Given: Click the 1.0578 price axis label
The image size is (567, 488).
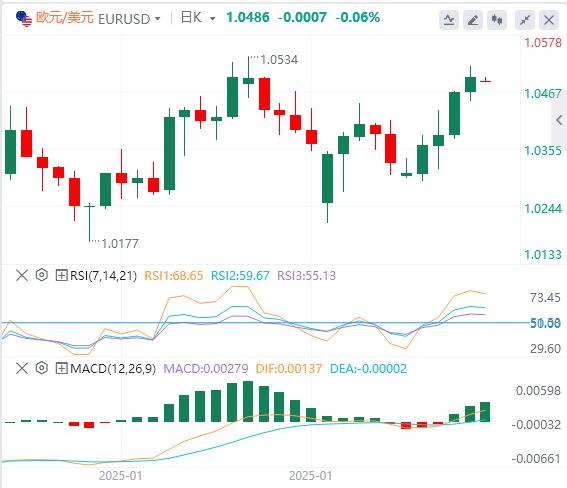Looking at the screenshot, I should [543, 43].
